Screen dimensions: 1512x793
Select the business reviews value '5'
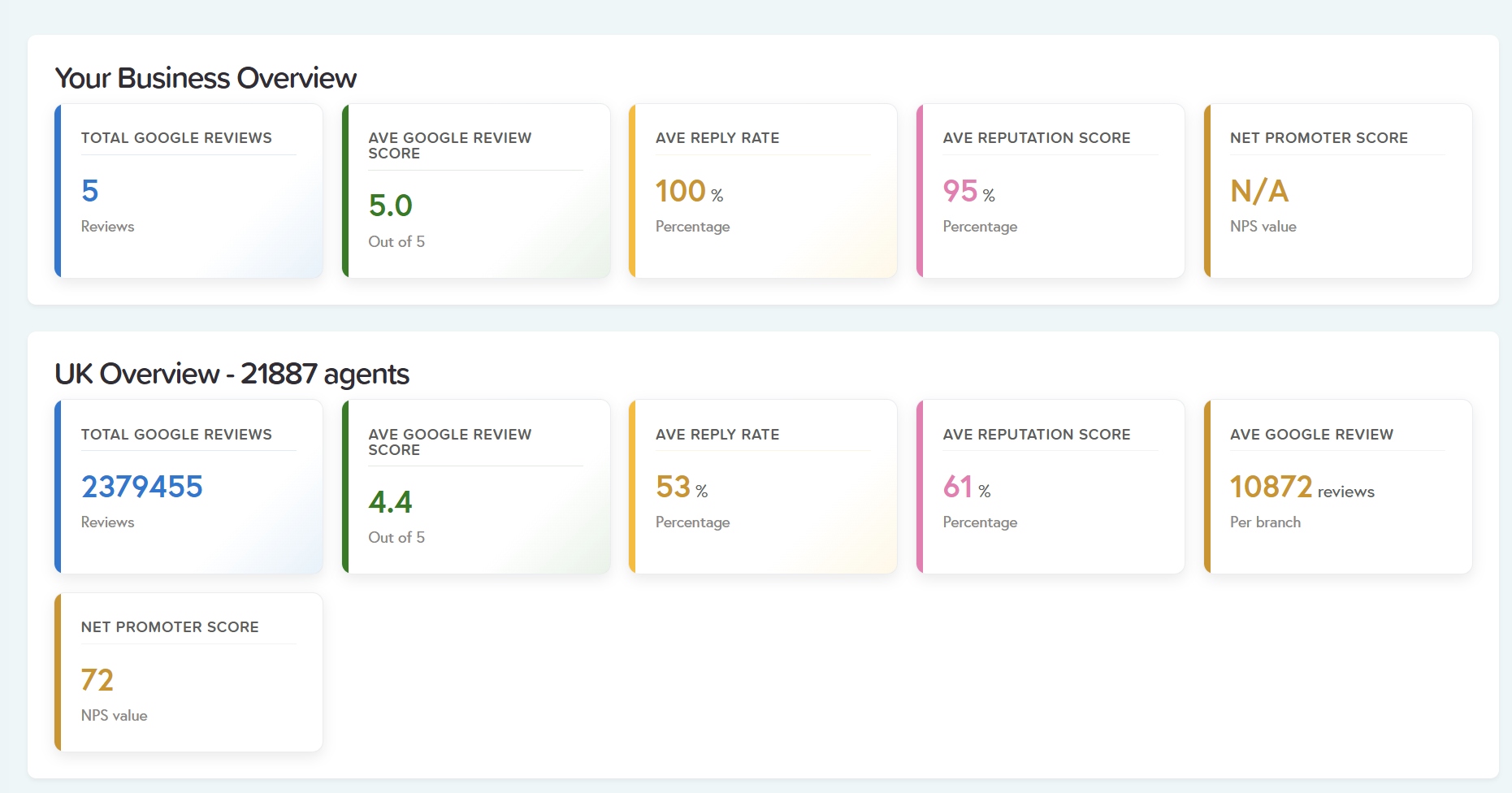[x=90, y=191]
